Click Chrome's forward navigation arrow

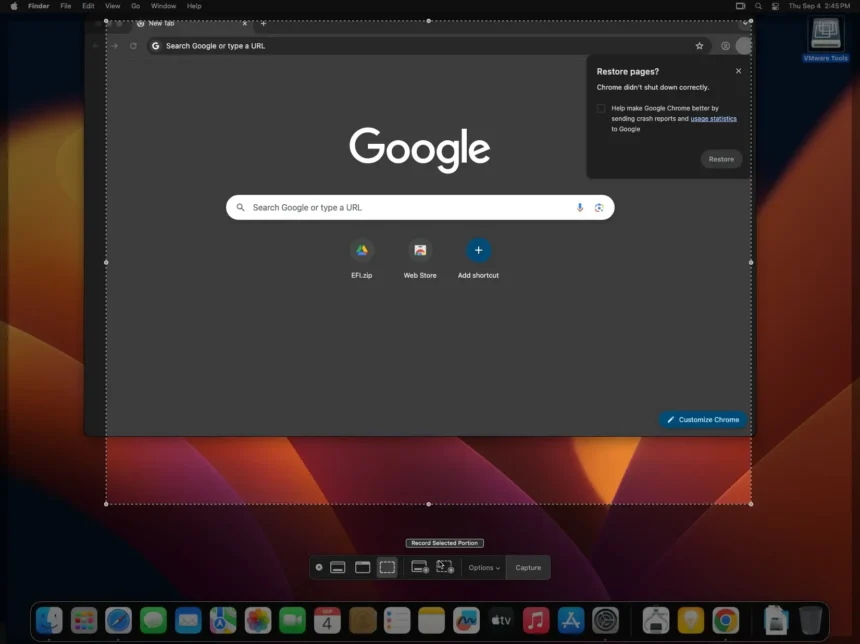click(115, 46)
